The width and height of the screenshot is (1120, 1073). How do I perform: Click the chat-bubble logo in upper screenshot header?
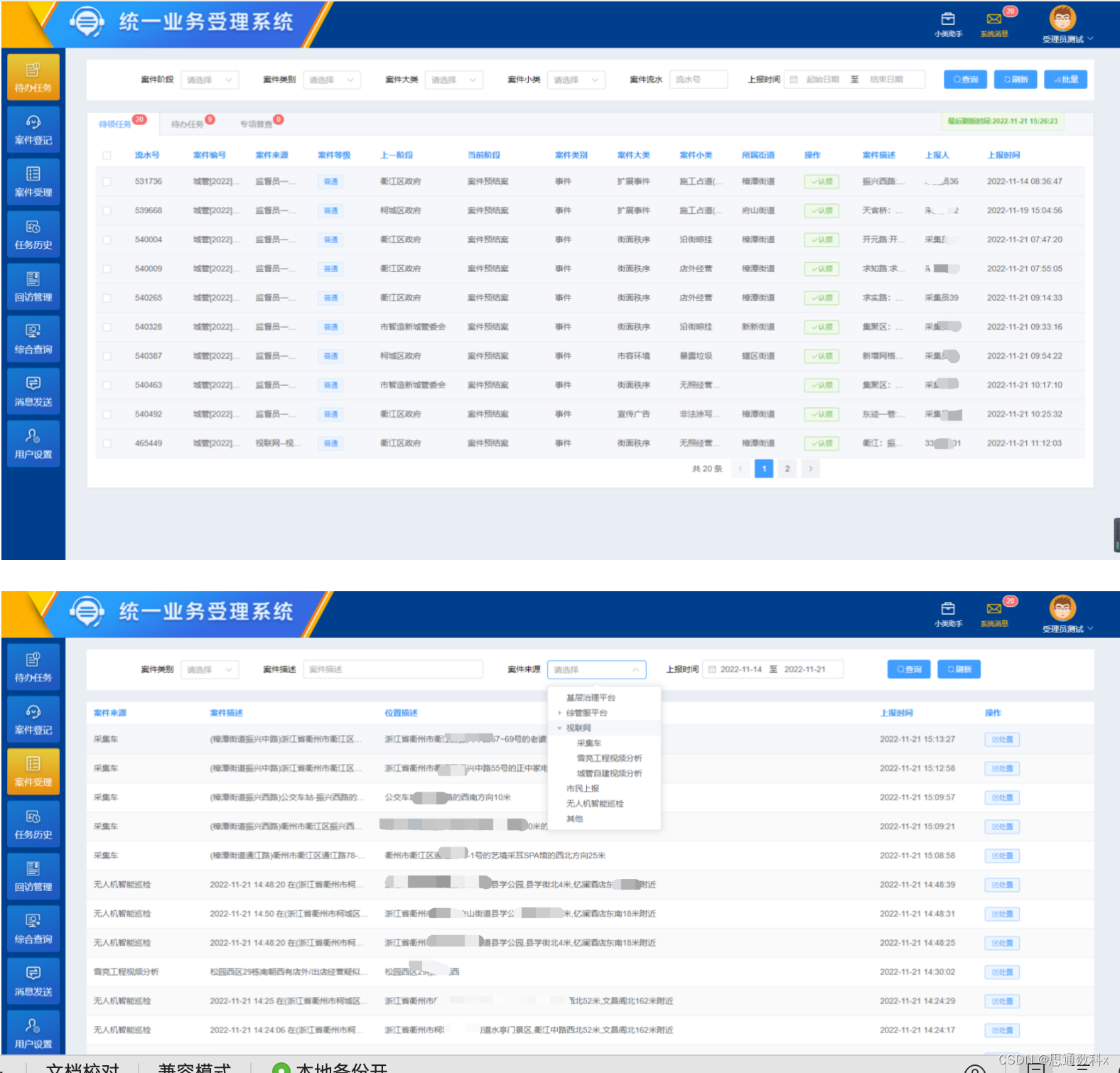pos(87,21)
